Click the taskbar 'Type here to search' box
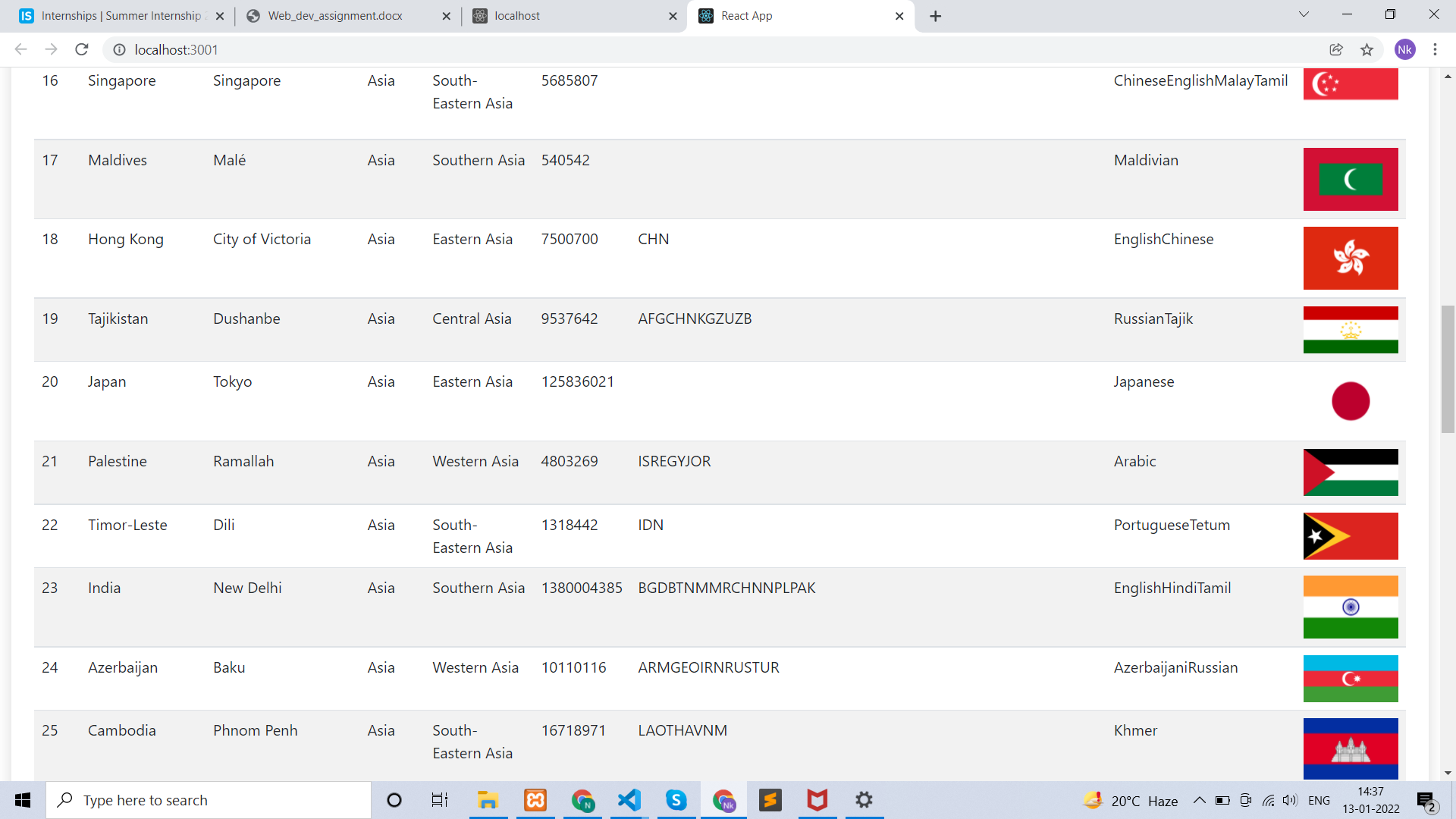 (x=209, y=800)
